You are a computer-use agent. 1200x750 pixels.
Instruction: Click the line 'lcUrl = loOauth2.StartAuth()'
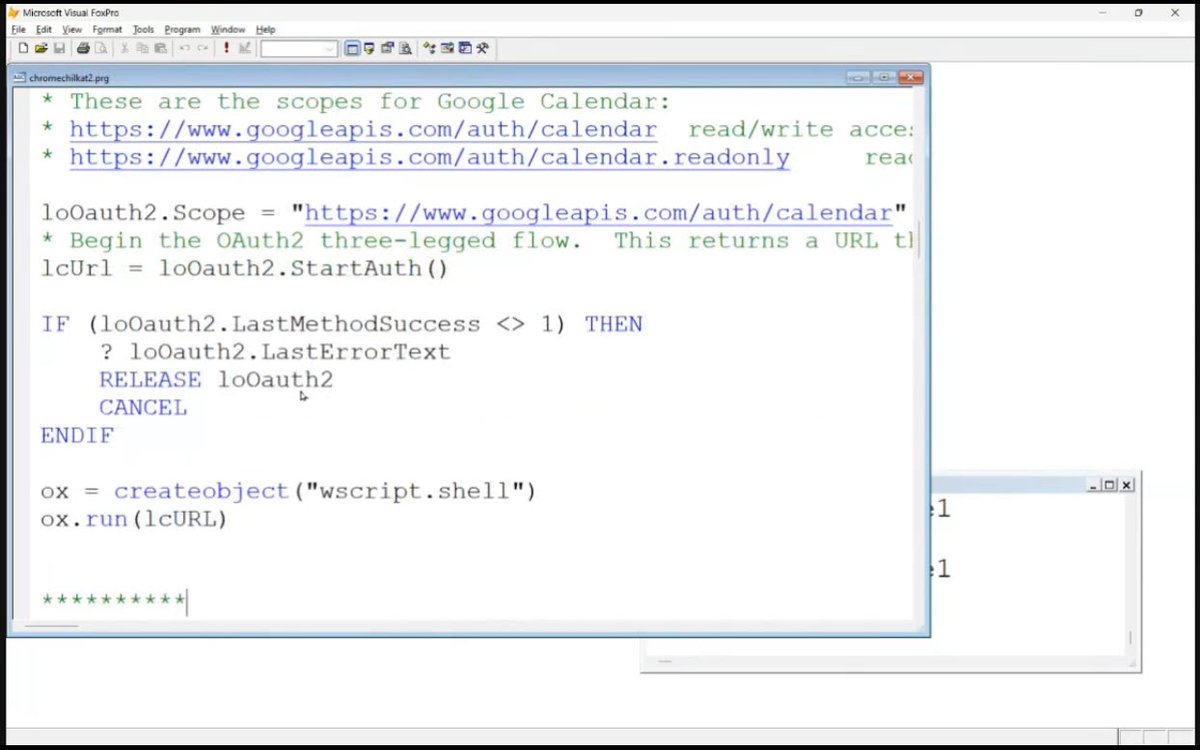[x=245, y=269]
